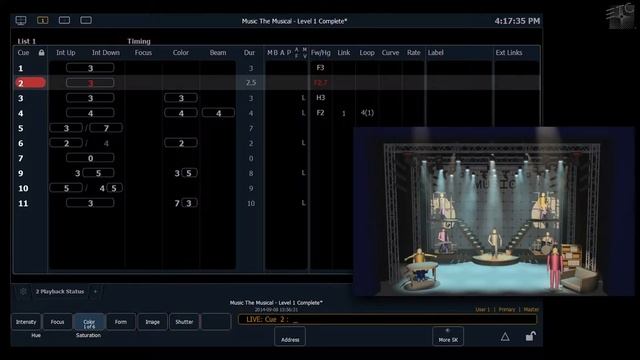Click the blank parameter category button
640x360 pixels.
tap(216, 322)
